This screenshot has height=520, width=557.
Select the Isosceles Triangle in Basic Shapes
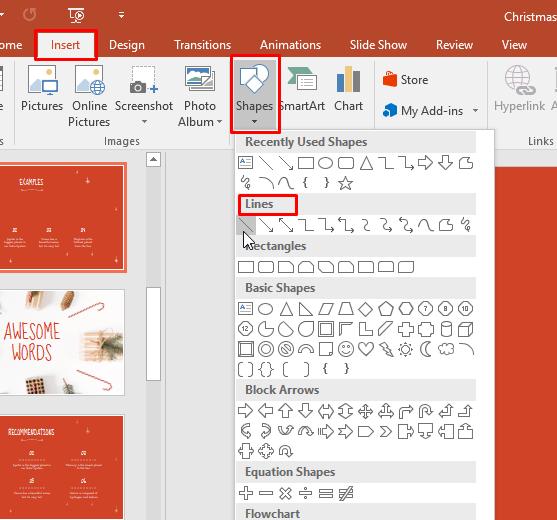click(x=286, y=309)
